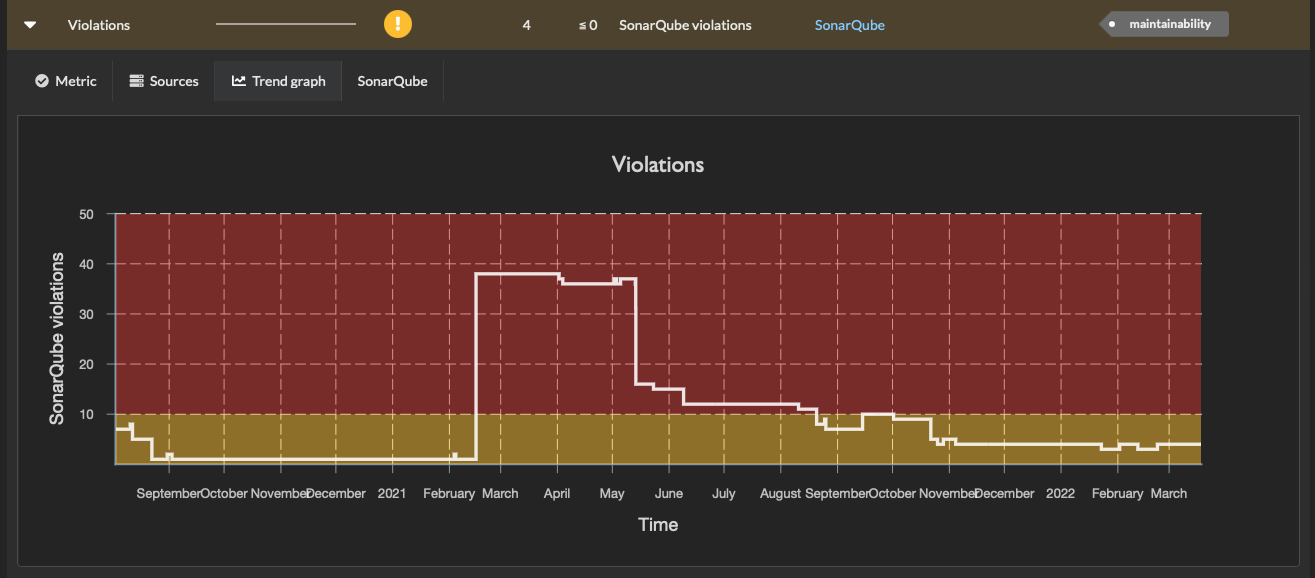The width and height of the screenshot is (1315, 578).
Task: Click the trend line peak at 38
Action: click(517, 273)
